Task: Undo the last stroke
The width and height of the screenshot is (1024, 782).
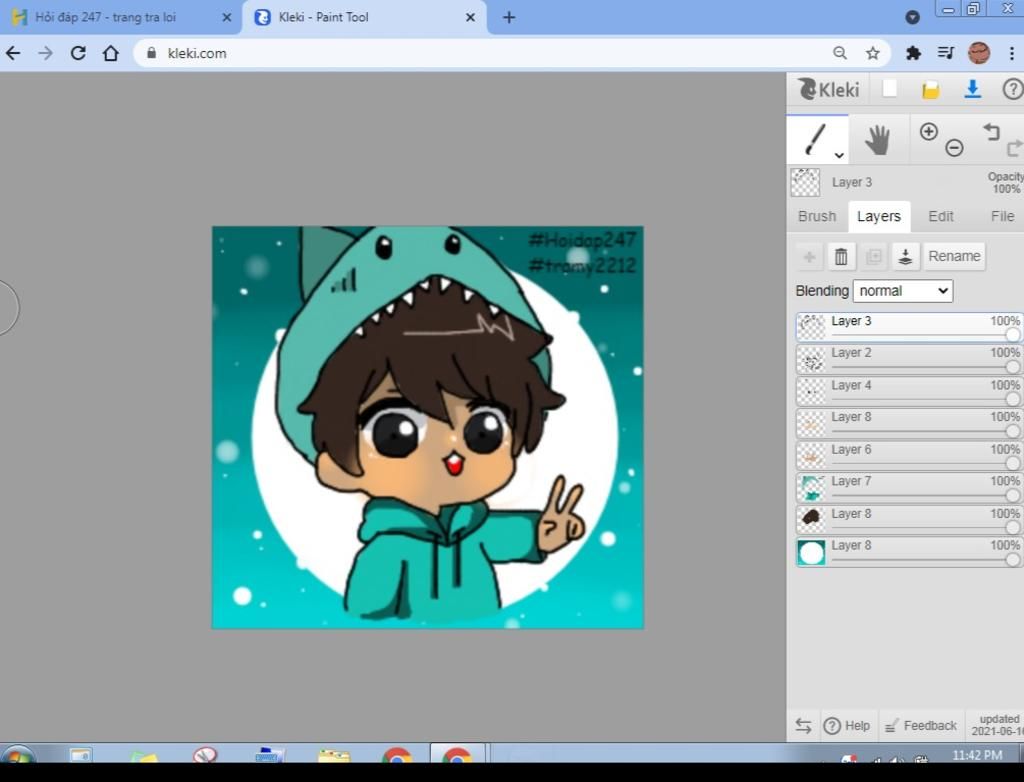Action: click(x=991, y=131)
